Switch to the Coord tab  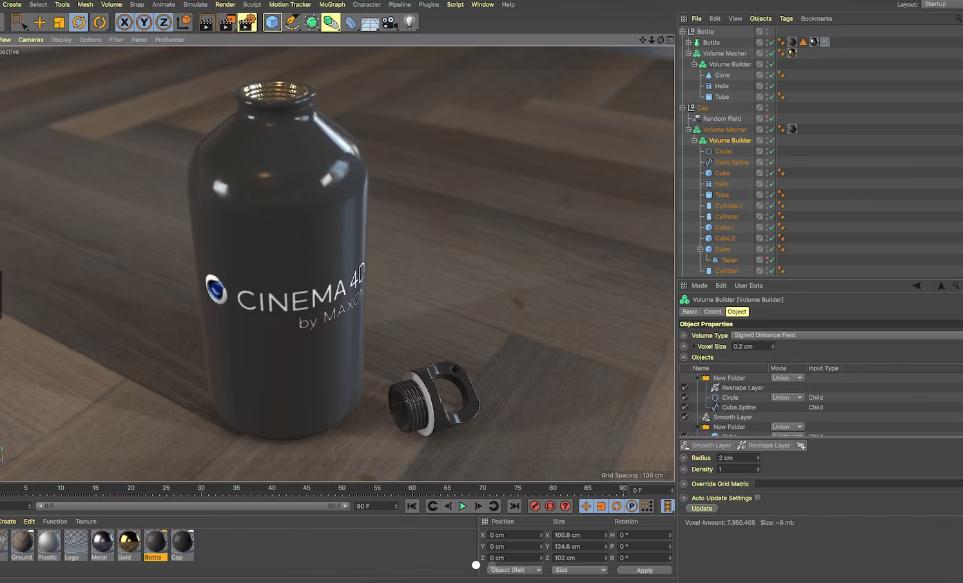(712, 312)
